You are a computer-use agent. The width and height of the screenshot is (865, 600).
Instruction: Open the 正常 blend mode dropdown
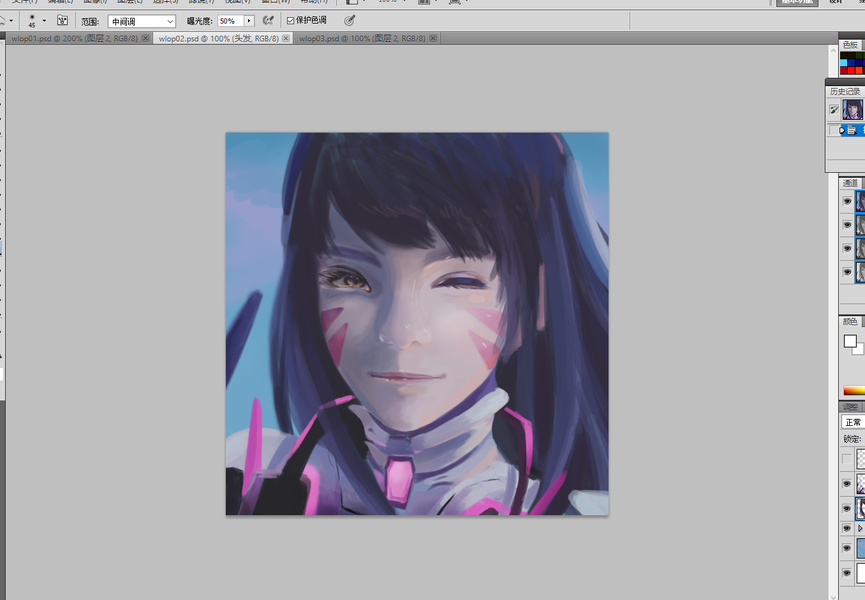pos(853,422)
